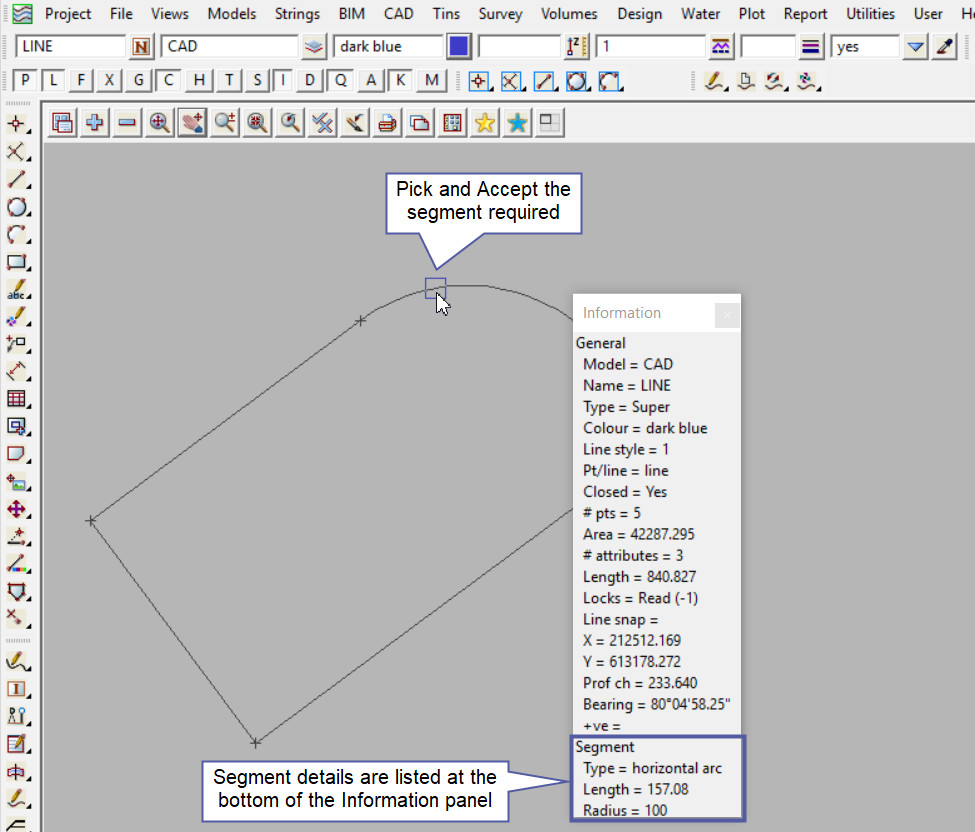Pick colour with eyedropper icon
975x832 pixels.
(946, 46)
